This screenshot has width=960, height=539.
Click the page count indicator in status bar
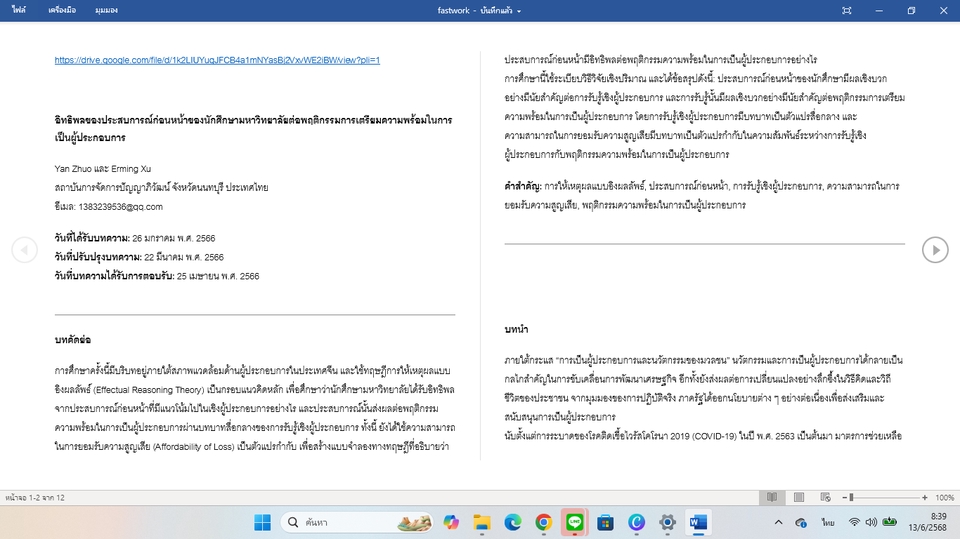(35, 497)
